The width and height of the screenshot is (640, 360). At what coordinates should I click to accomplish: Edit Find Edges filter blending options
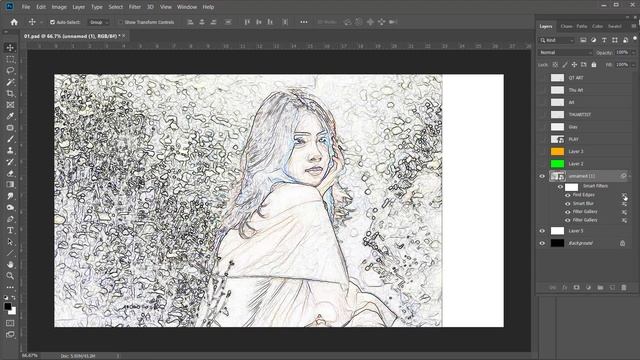click(x=624, y=196)
